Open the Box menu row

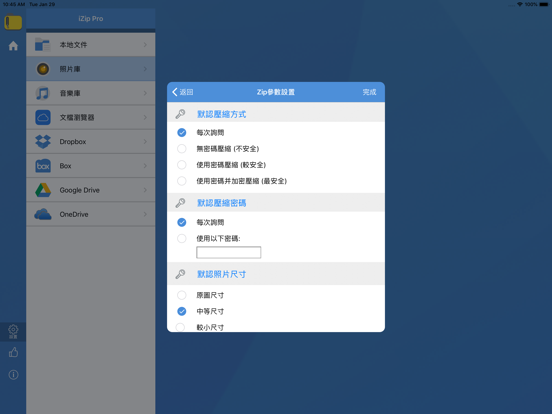90,166
